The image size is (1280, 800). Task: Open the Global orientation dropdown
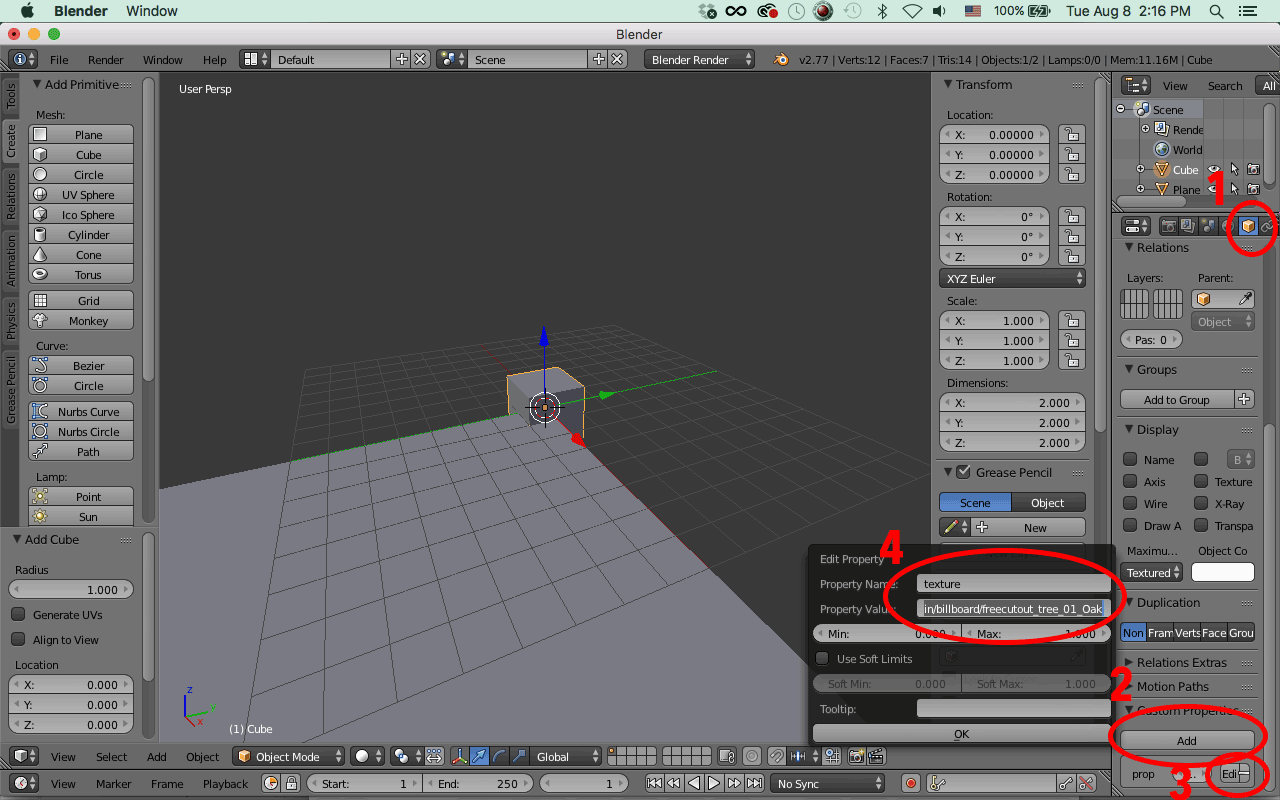[x=565, y=756]
